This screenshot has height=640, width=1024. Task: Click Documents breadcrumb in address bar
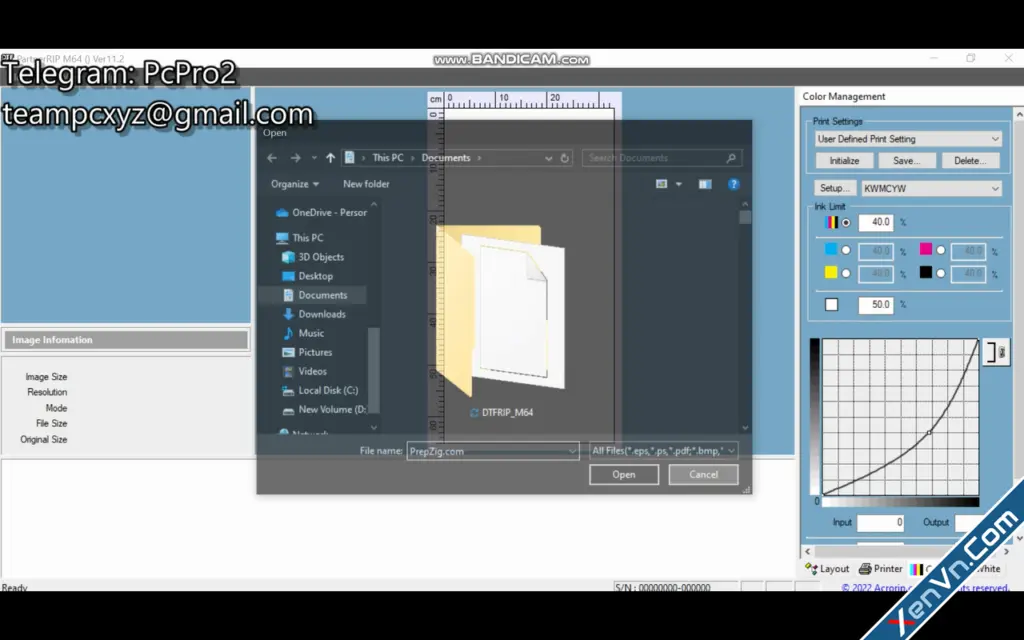(x=446, y=158)
